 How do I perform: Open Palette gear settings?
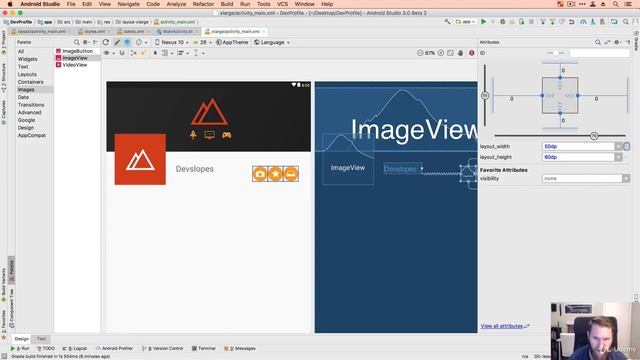pos(85,42)
